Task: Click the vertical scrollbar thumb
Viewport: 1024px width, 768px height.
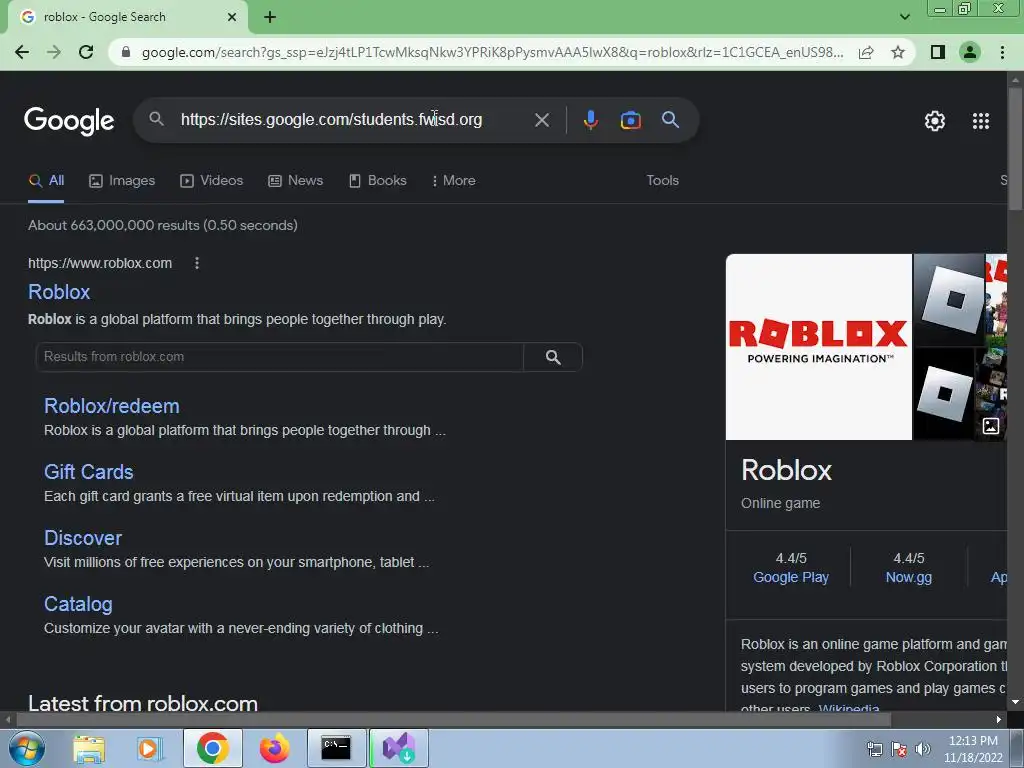Action: pos(1015,147)
